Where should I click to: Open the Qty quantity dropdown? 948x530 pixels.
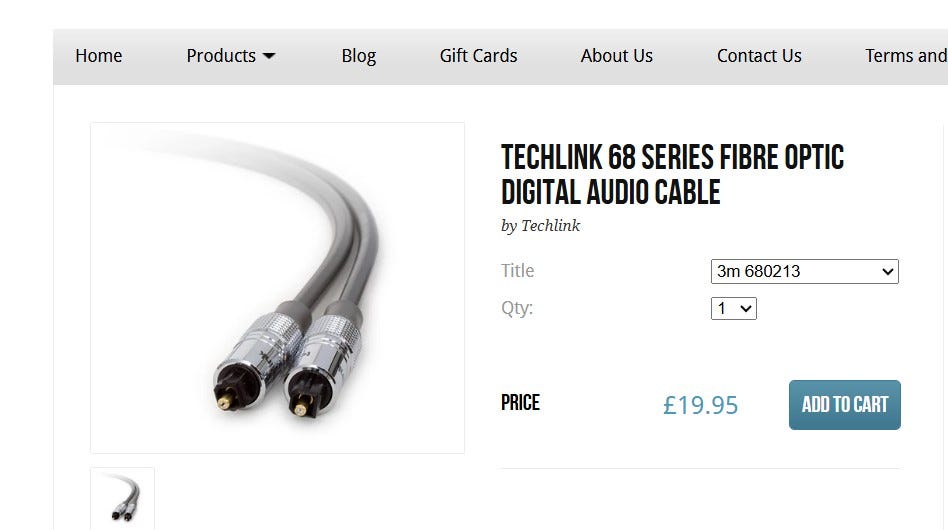coord(733,309)
